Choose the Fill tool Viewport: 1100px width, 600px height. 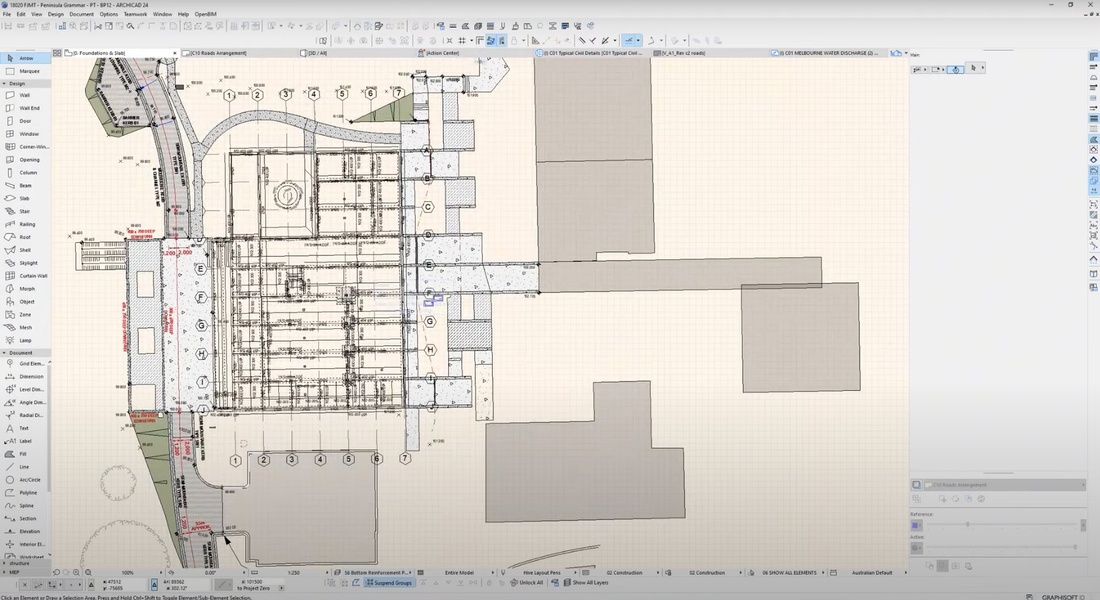click(24, 453)
